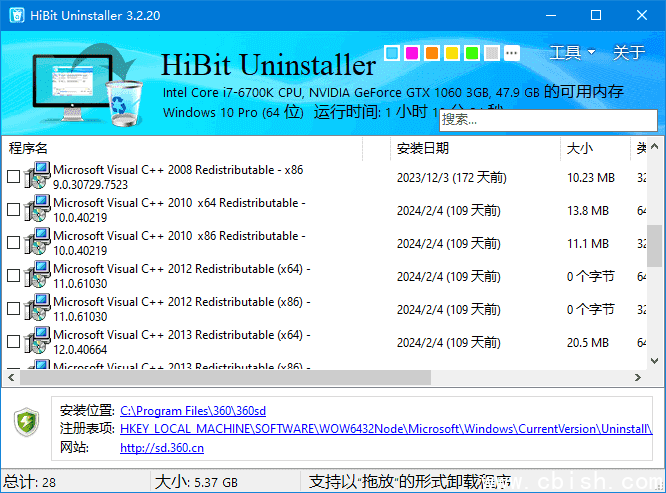The height and width of the screenshot is (493, 666).
Task: Open the 工具 dropdown menu
Action: 572,53
